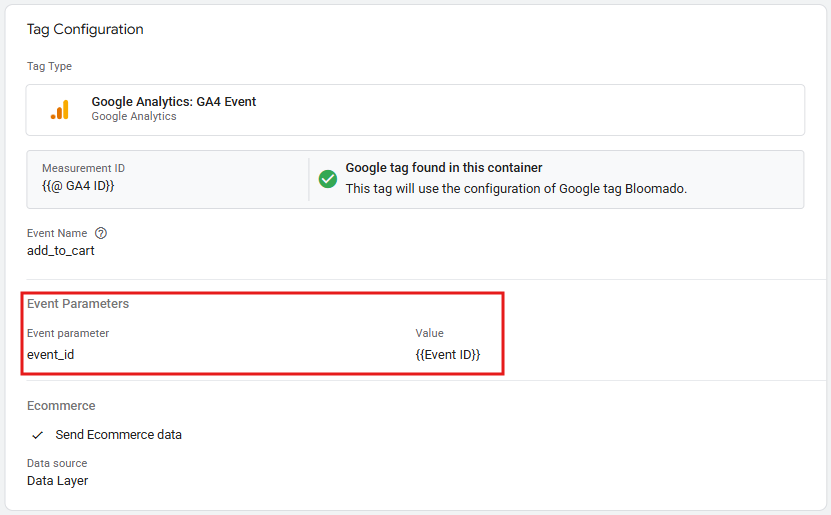This screenshot has height=515, width=831.
Task: Open the Event Name help icon
Action: click(100, 233)
